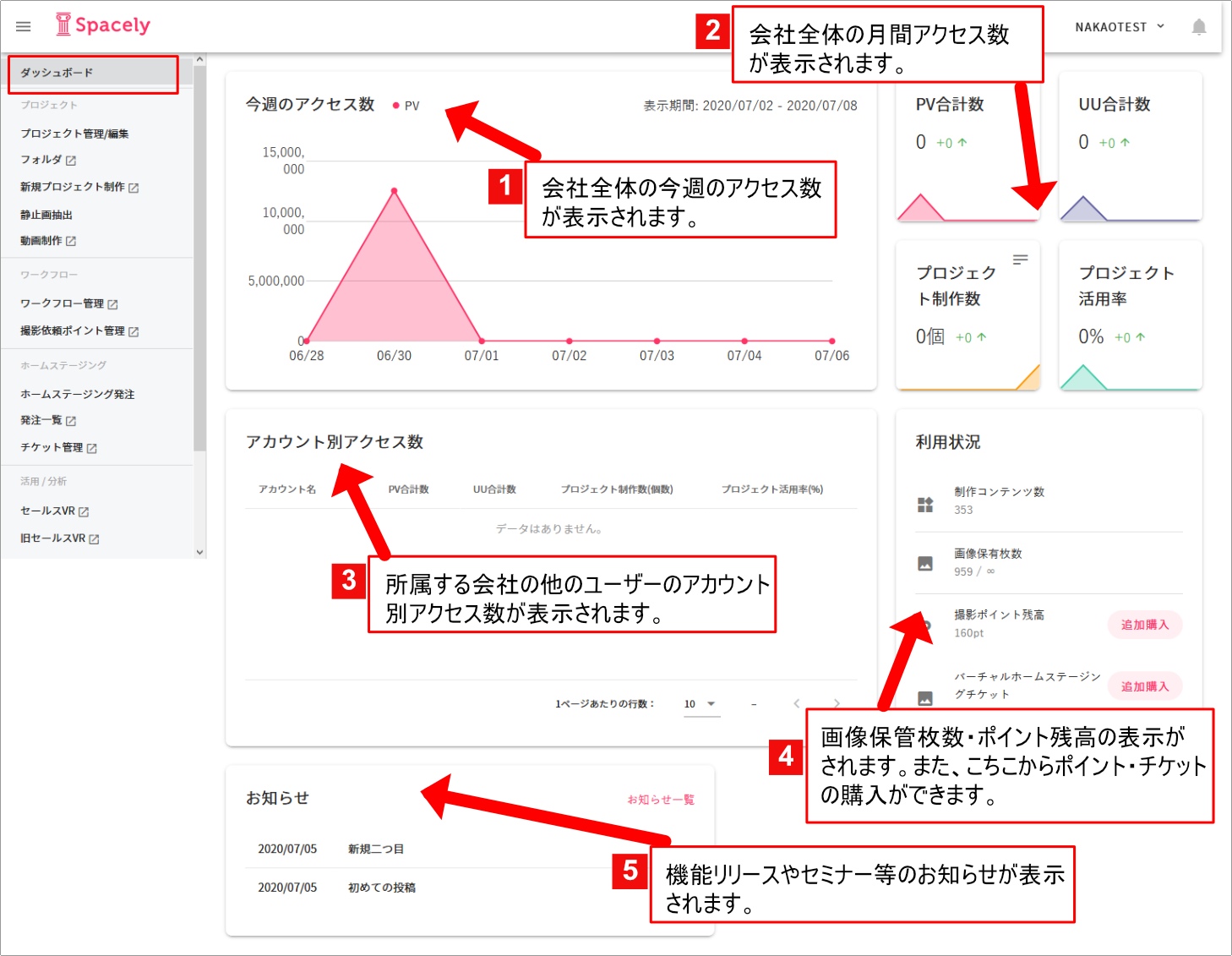Click external-link icon beside チケット管理
This screenshot has width=1232, height=956.
pyautogui.click(x=91, y=448)
